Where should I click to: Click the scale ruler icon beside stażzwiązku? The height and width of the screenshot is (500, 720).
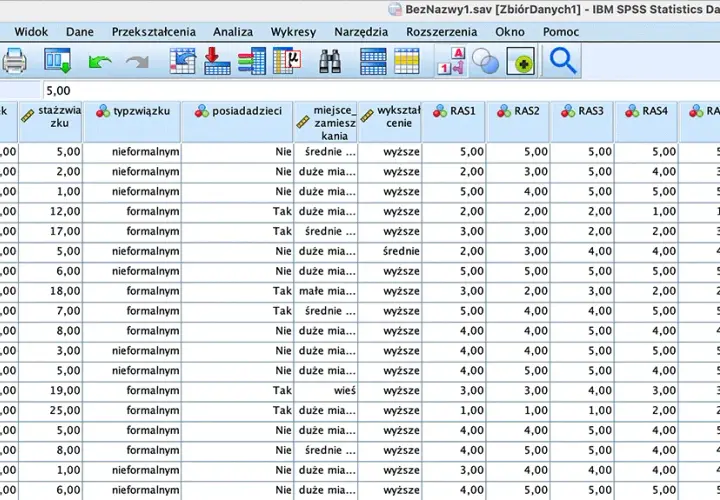pos(28,116)
